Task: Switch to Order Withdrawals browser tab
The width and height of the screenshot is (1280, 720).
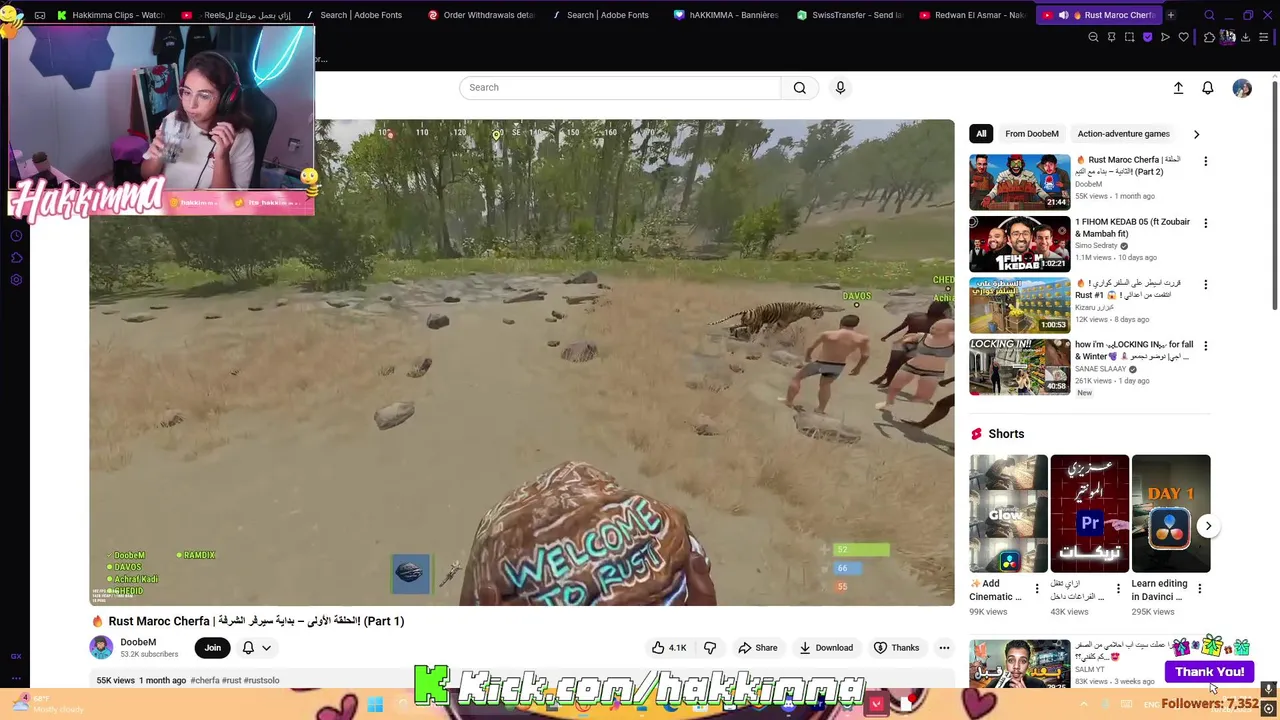Action: coord(482,15)
